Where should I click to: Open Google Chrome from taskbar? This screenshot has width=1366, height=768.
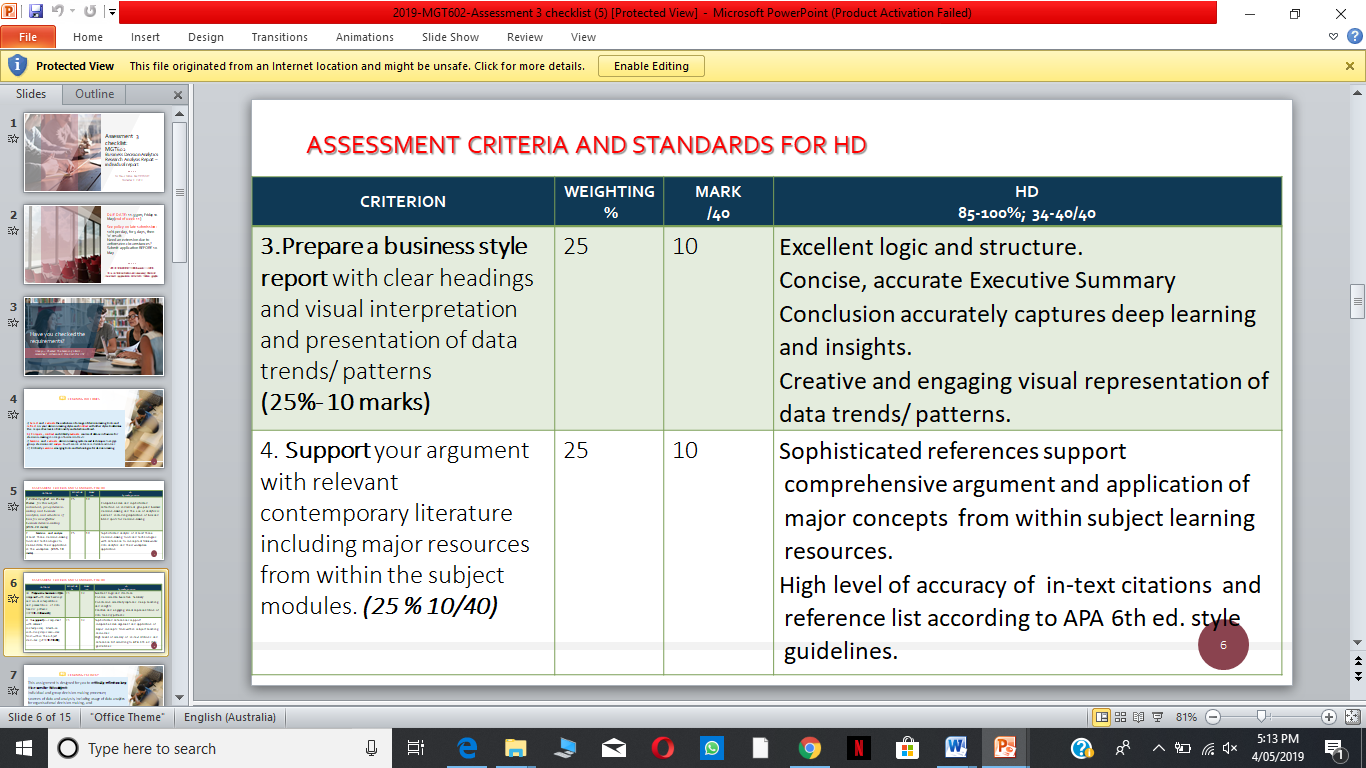(810, 748)
